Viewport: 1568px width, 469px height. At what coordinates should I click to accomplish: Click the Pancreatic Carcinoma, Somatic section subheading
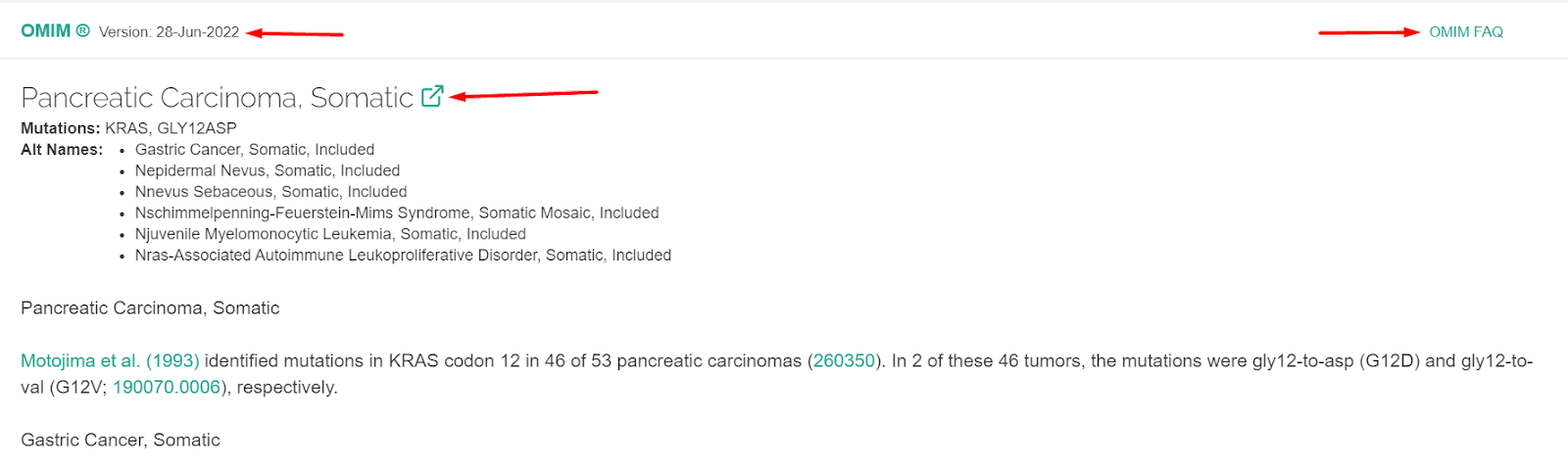click(150, 308)
